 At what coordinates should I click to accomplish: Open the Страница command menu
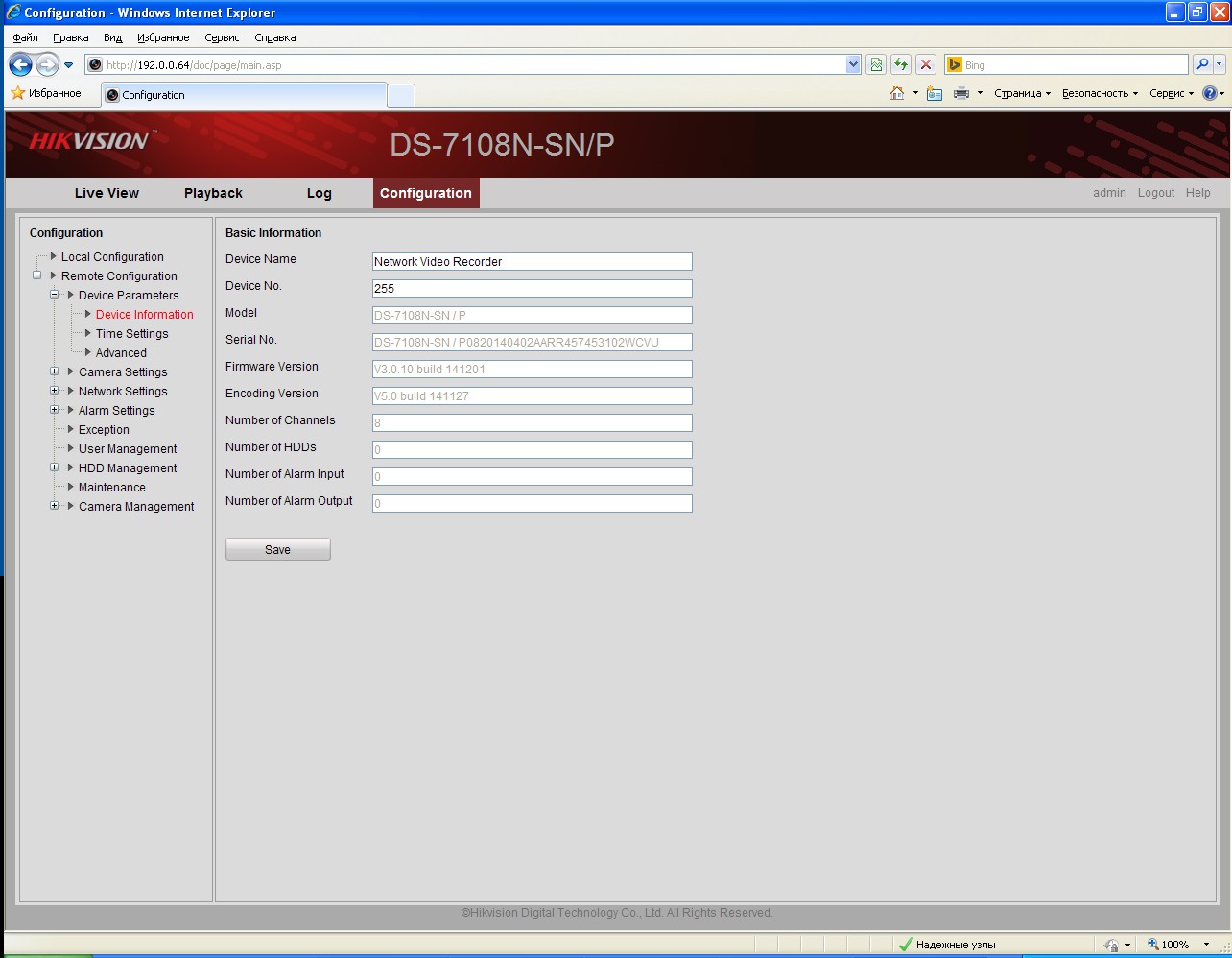(x=1022, y=93)
